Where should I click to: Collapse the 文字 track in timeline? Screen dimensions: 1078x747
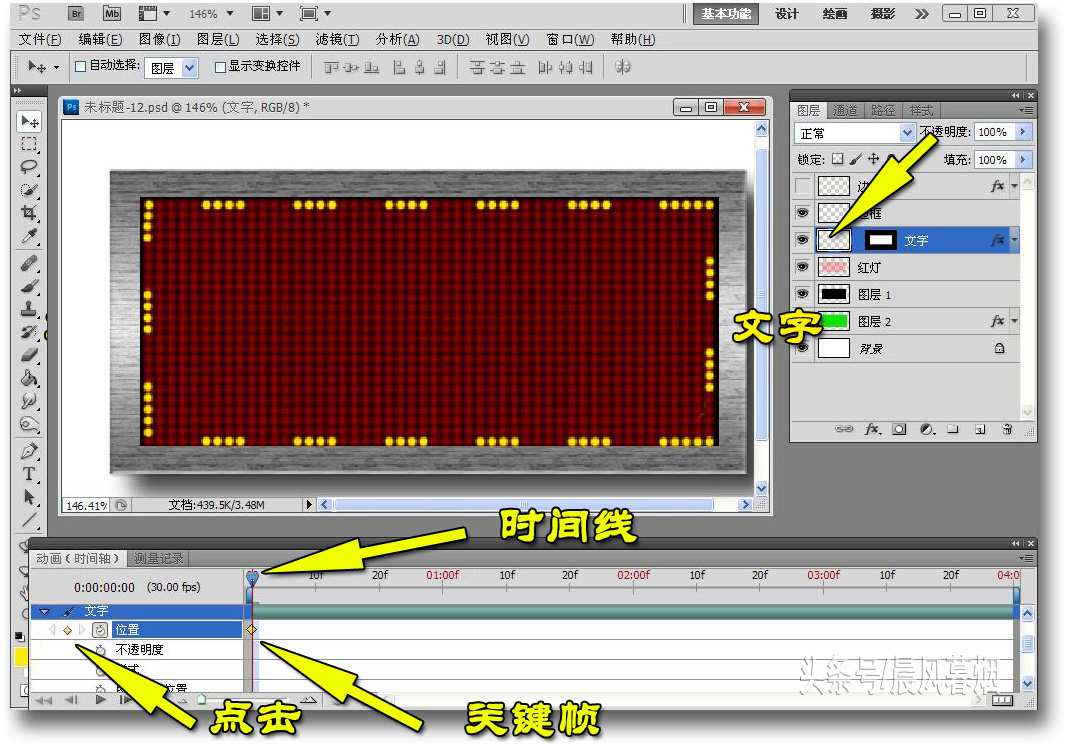pos(45,611)
